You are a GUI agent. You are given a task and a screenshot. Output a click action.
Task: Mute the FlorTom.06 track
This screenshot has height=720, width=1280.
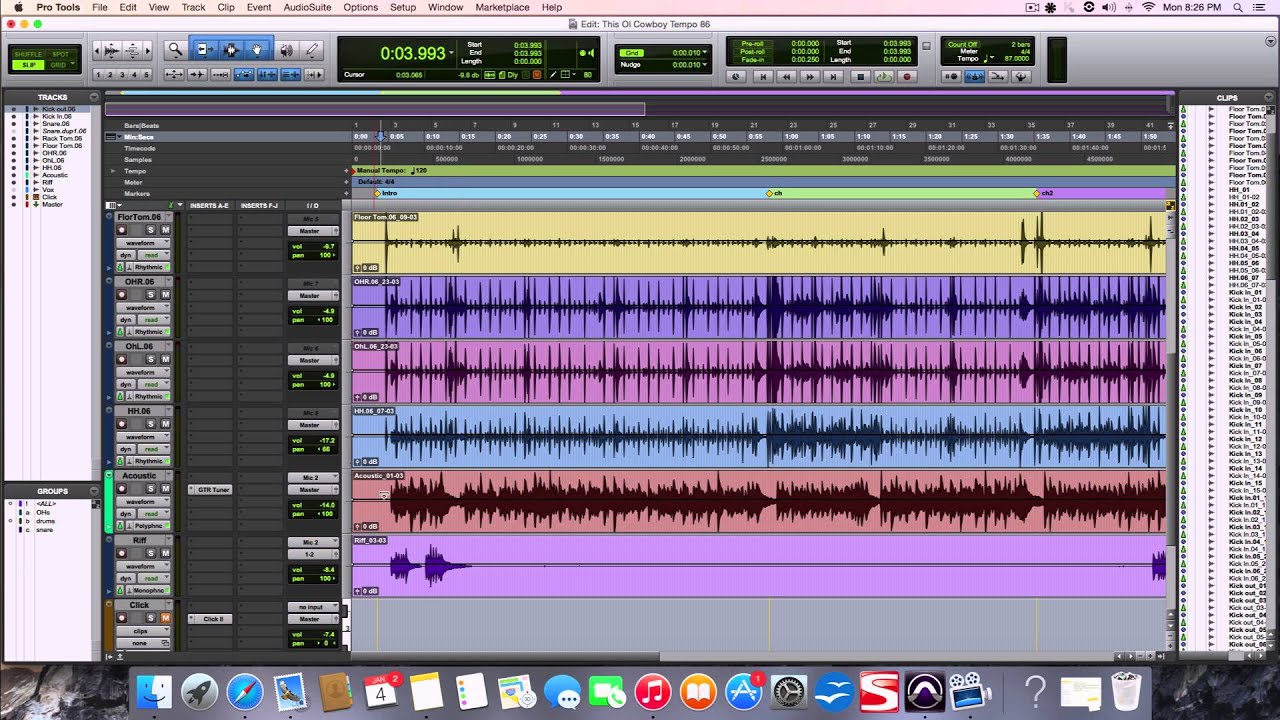(165, 230)
